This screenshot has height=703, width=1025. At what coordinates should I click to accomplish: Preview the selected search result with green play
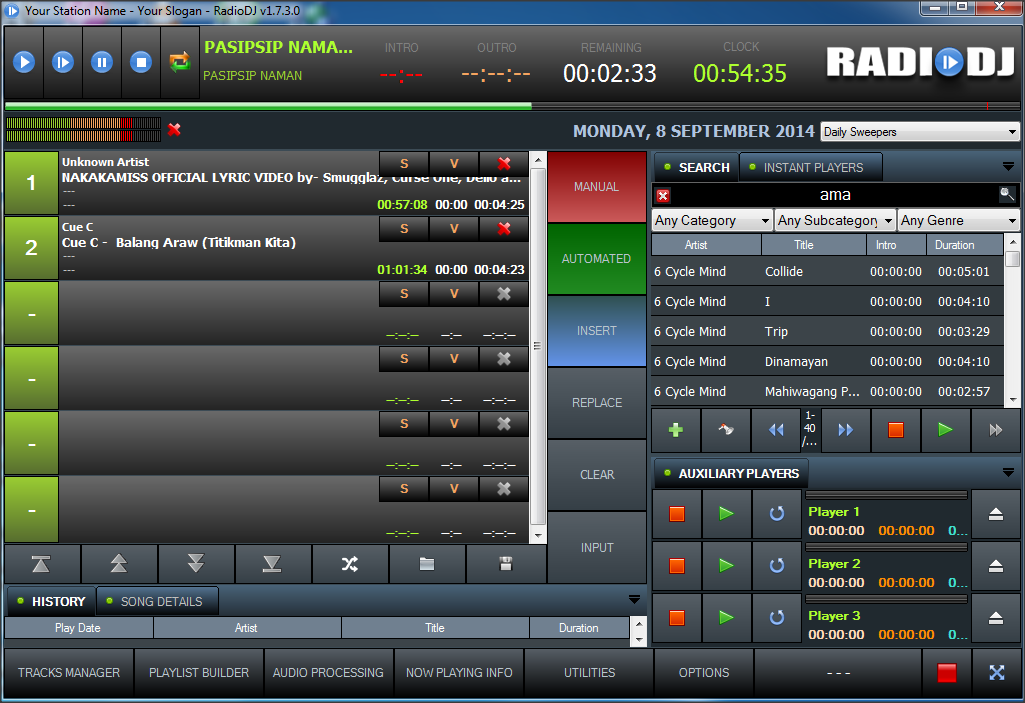pos(944,429)
